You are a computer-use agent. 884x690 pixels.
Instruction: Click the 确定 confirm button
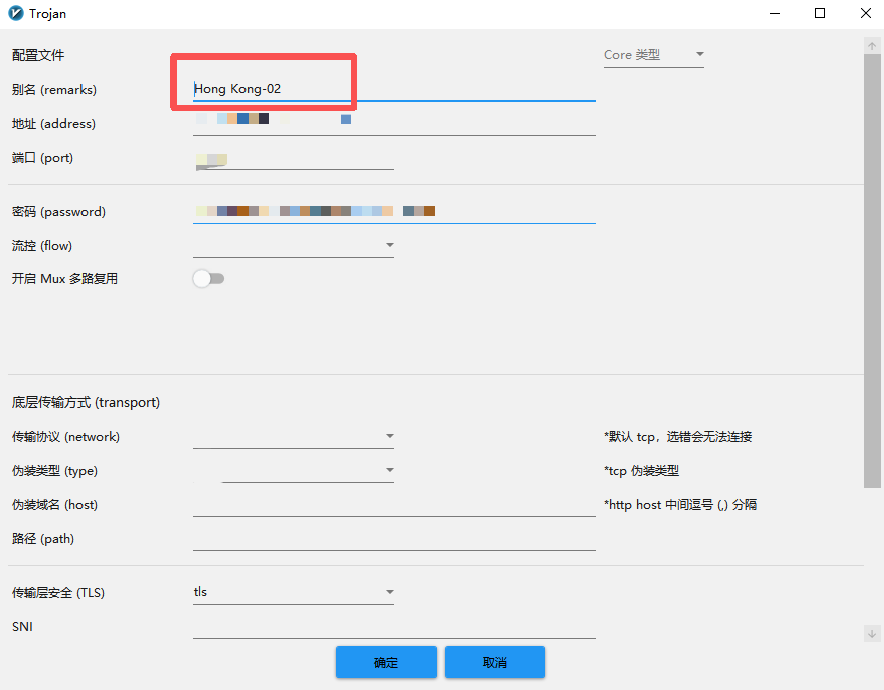(x=386, y=662)
